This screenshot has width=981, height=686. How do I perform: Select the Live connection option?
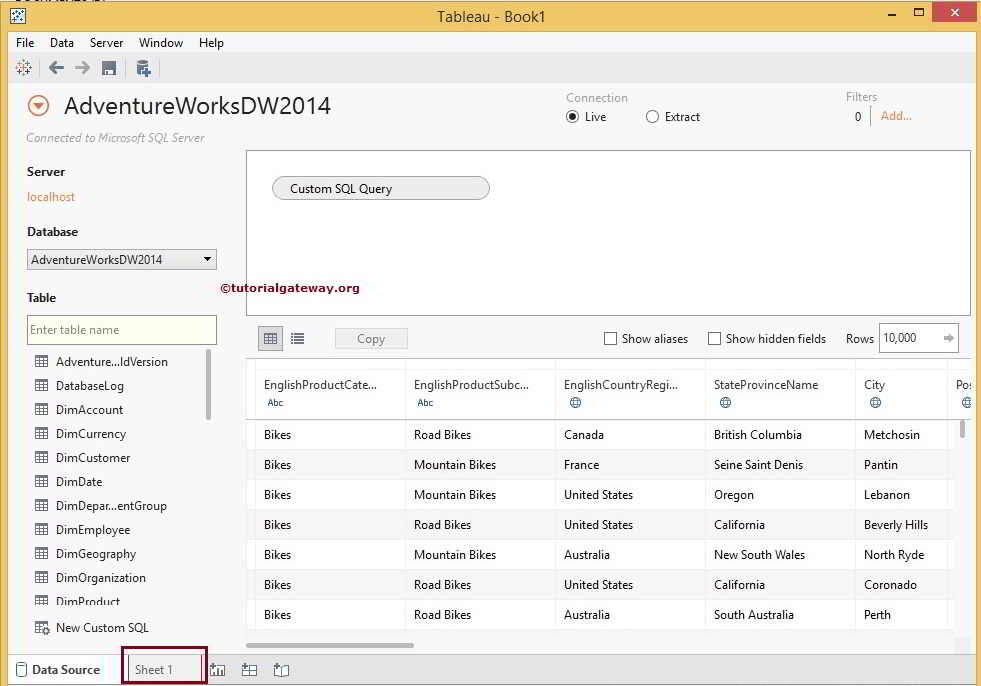pos(573,117)
